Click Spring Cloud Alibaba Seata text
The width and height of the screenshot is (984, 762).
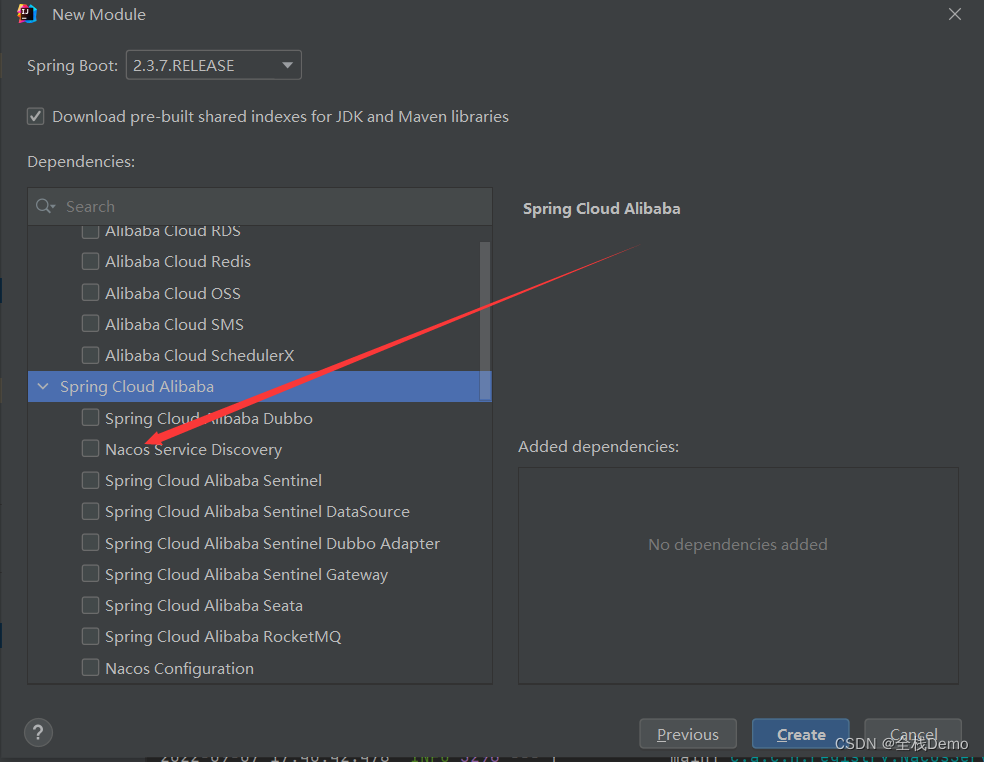tap(204, 606)
